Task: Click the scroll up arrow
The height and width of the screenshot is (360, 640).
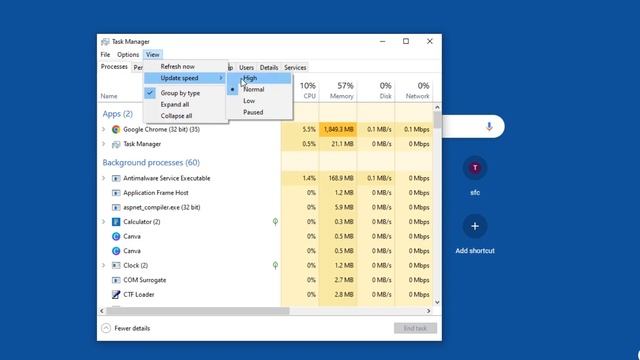Action: point(437,107)
